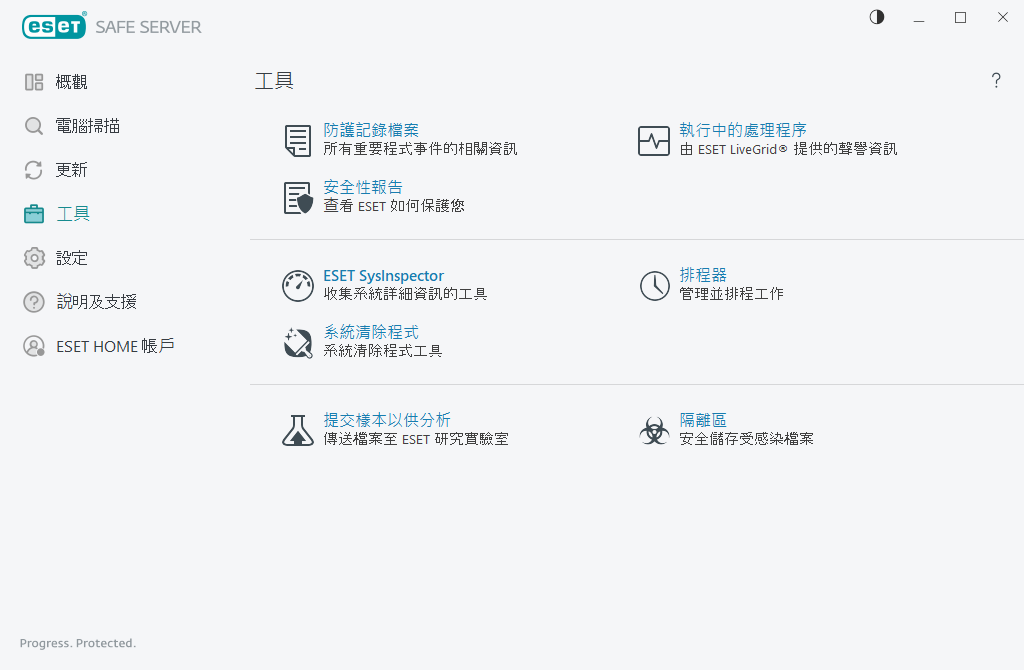Go to 概觀 in the sidebar
This screenshot has height=670, width=1024.
pyautogui.click(x=71, y=82)
